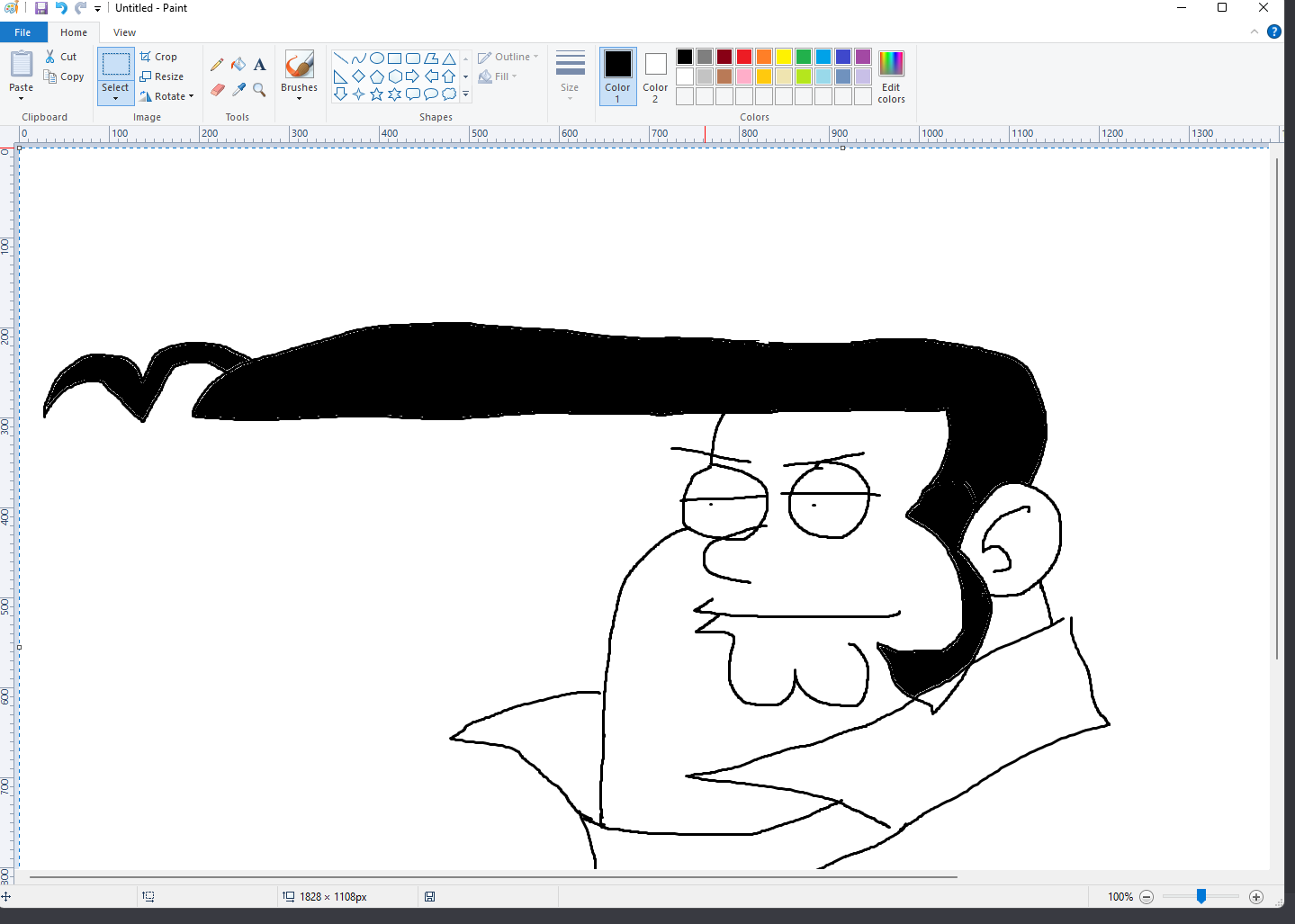
Task: Switch to the View tab
Action: pos(124,32)
